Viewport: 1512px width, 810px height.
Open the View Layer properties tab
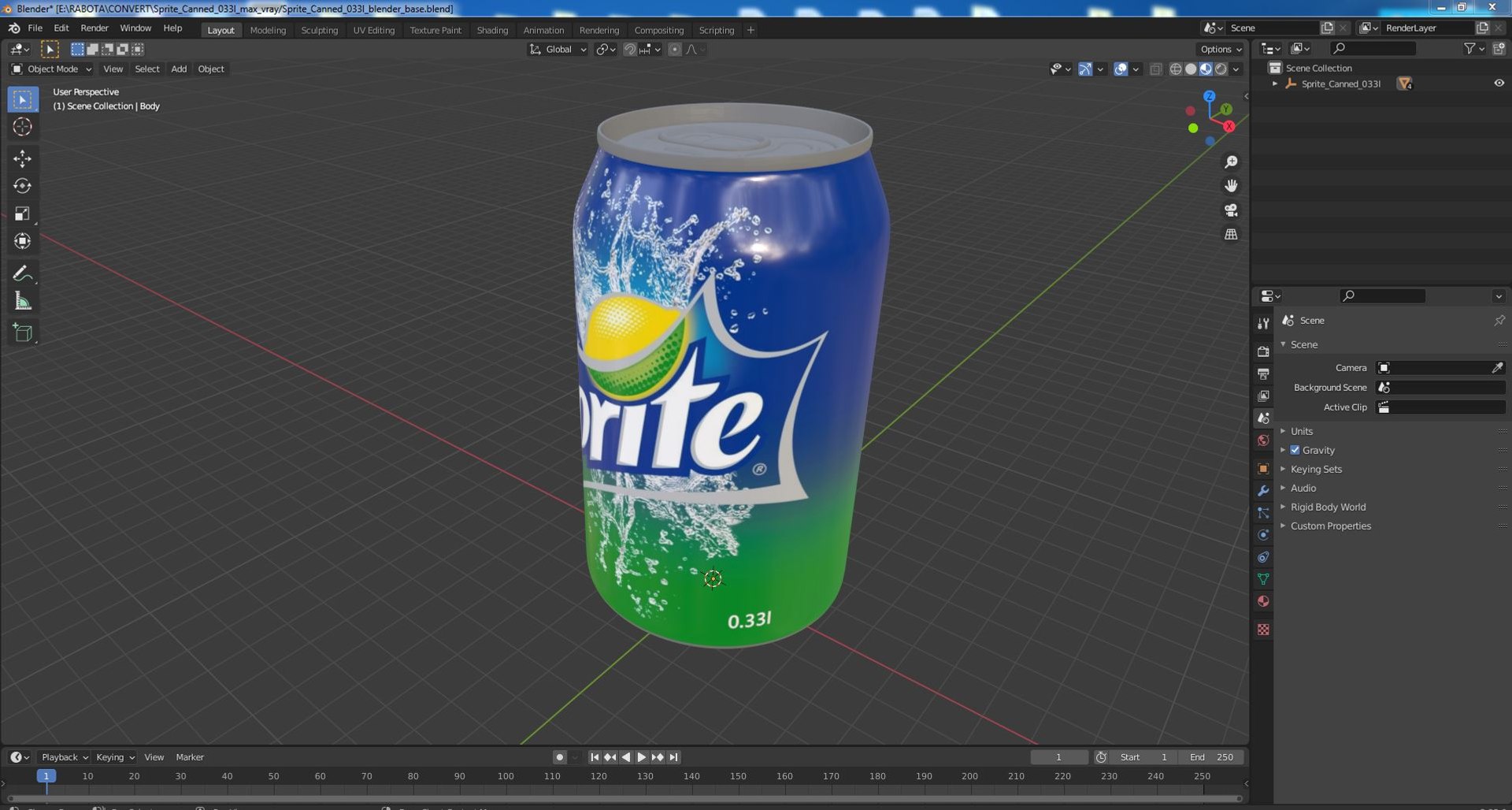click(1263, 396)
